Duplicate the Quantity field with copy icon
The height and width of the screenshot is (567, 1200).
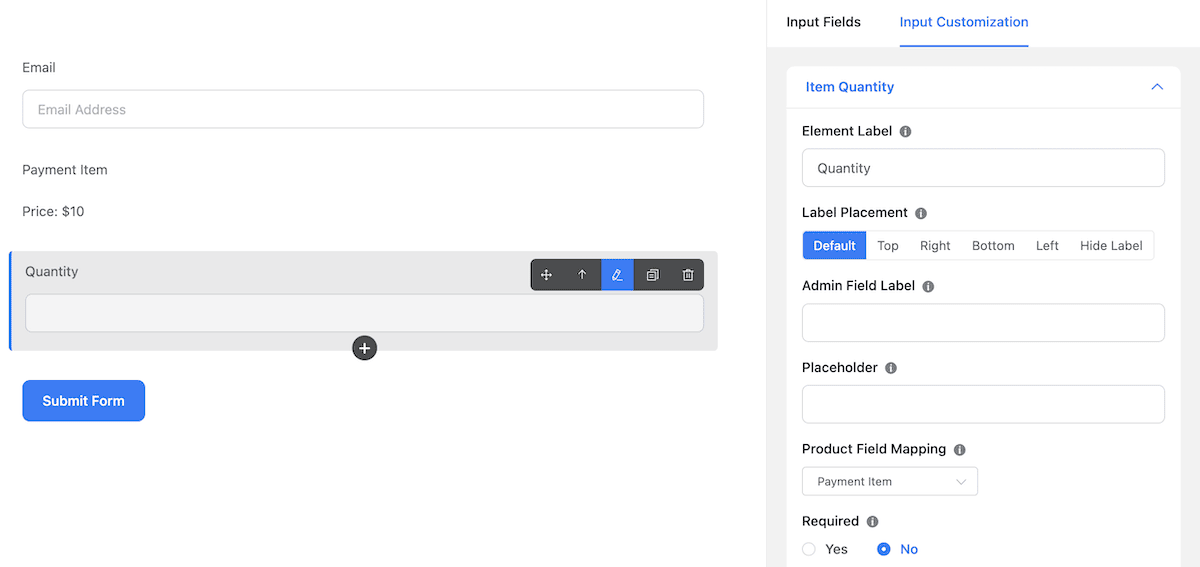coord(652,275)
